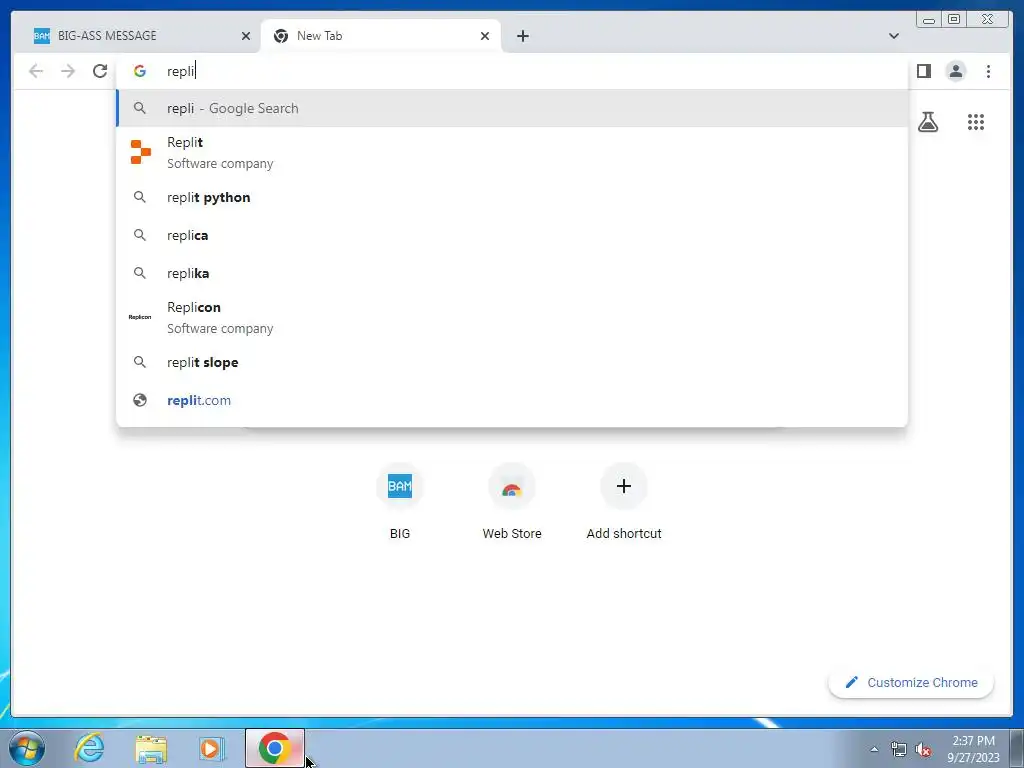
Task: Click the magnifier icon beside 'replika'
Action: (x=140, y=272)
